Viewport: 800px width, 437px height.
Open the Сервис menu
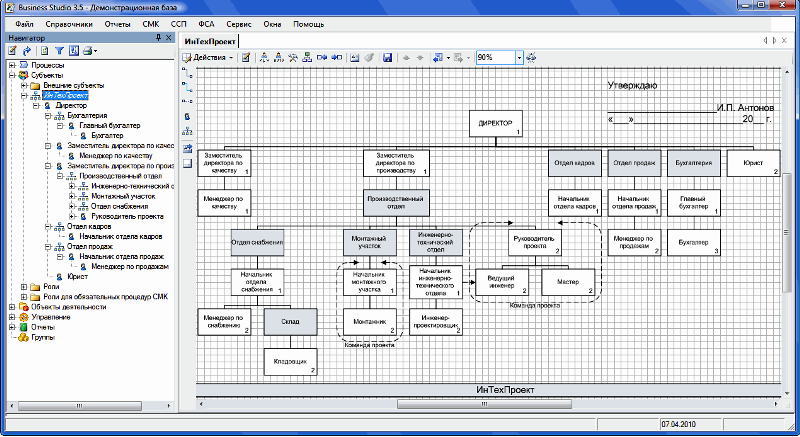[x=239, y=24]
